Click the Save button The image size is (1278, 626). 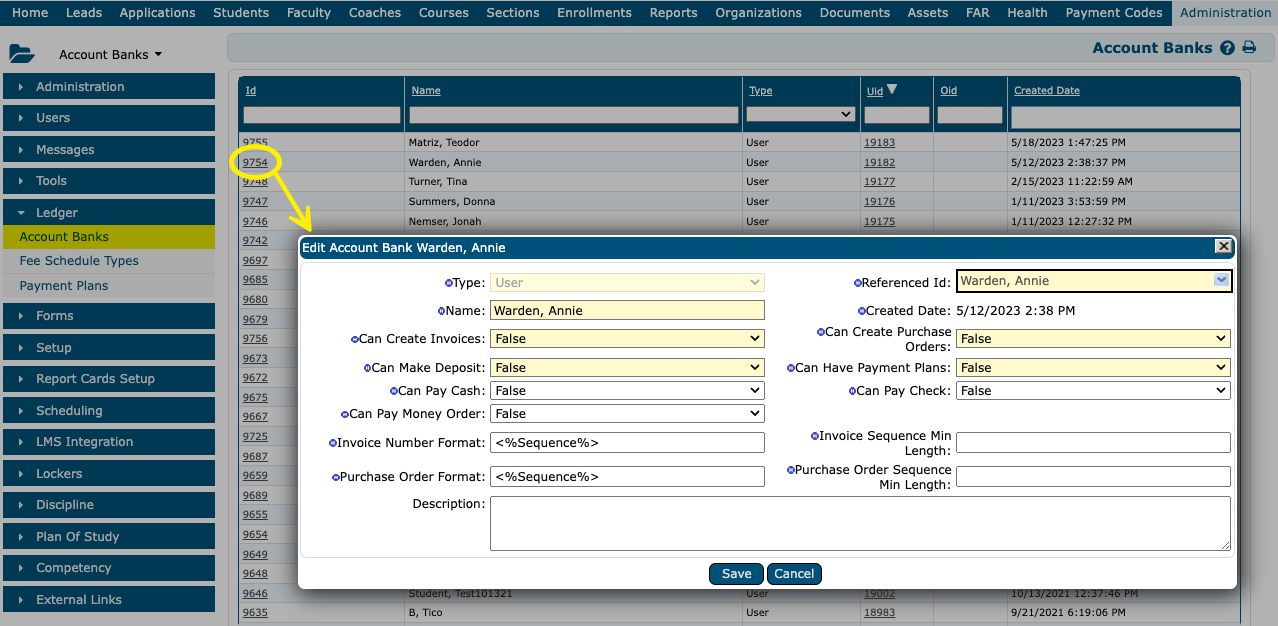[736, 574]
